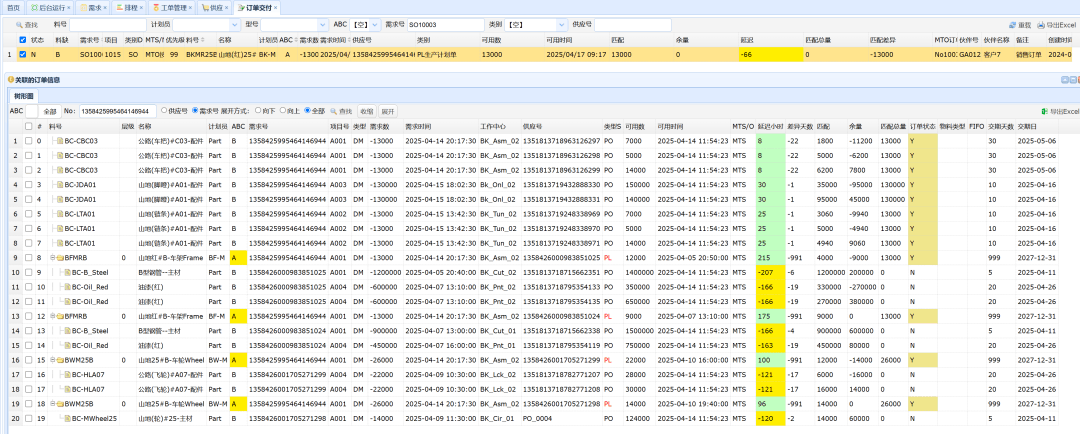Click the Excel export icon in tree panel

(1045, 111)
